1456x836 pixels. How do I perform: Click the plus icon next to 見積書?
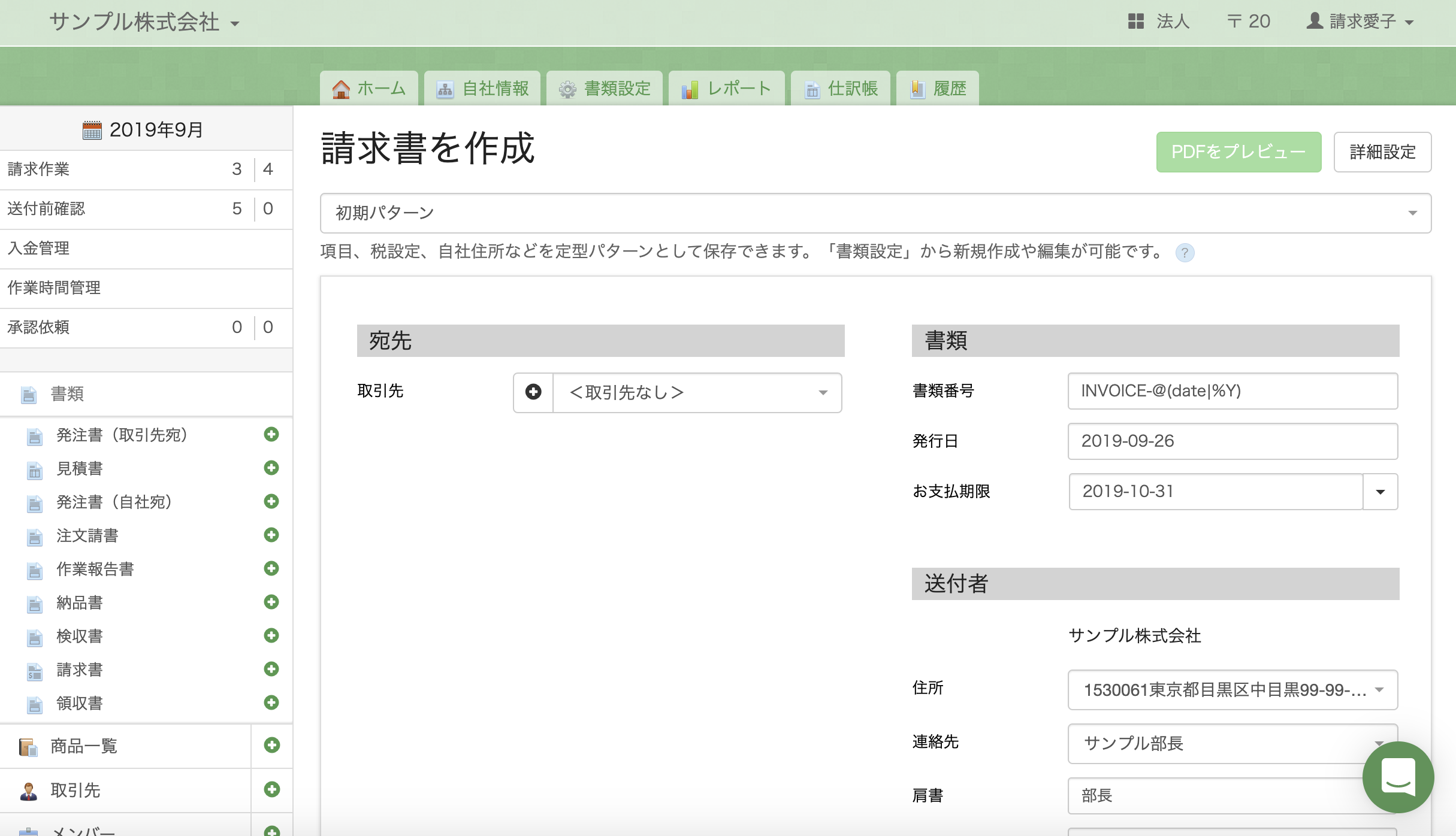tap(271, 468)
